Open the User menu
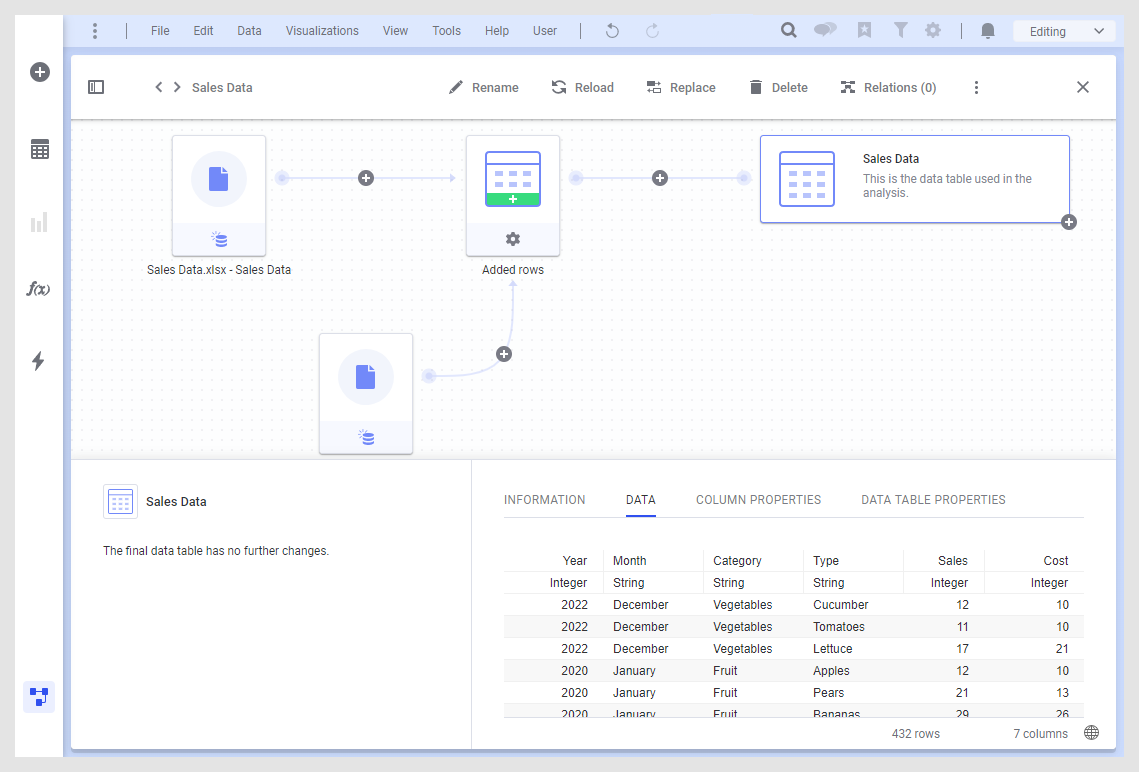The height and width of the screenshot is (772, 1139). [545, 31]
